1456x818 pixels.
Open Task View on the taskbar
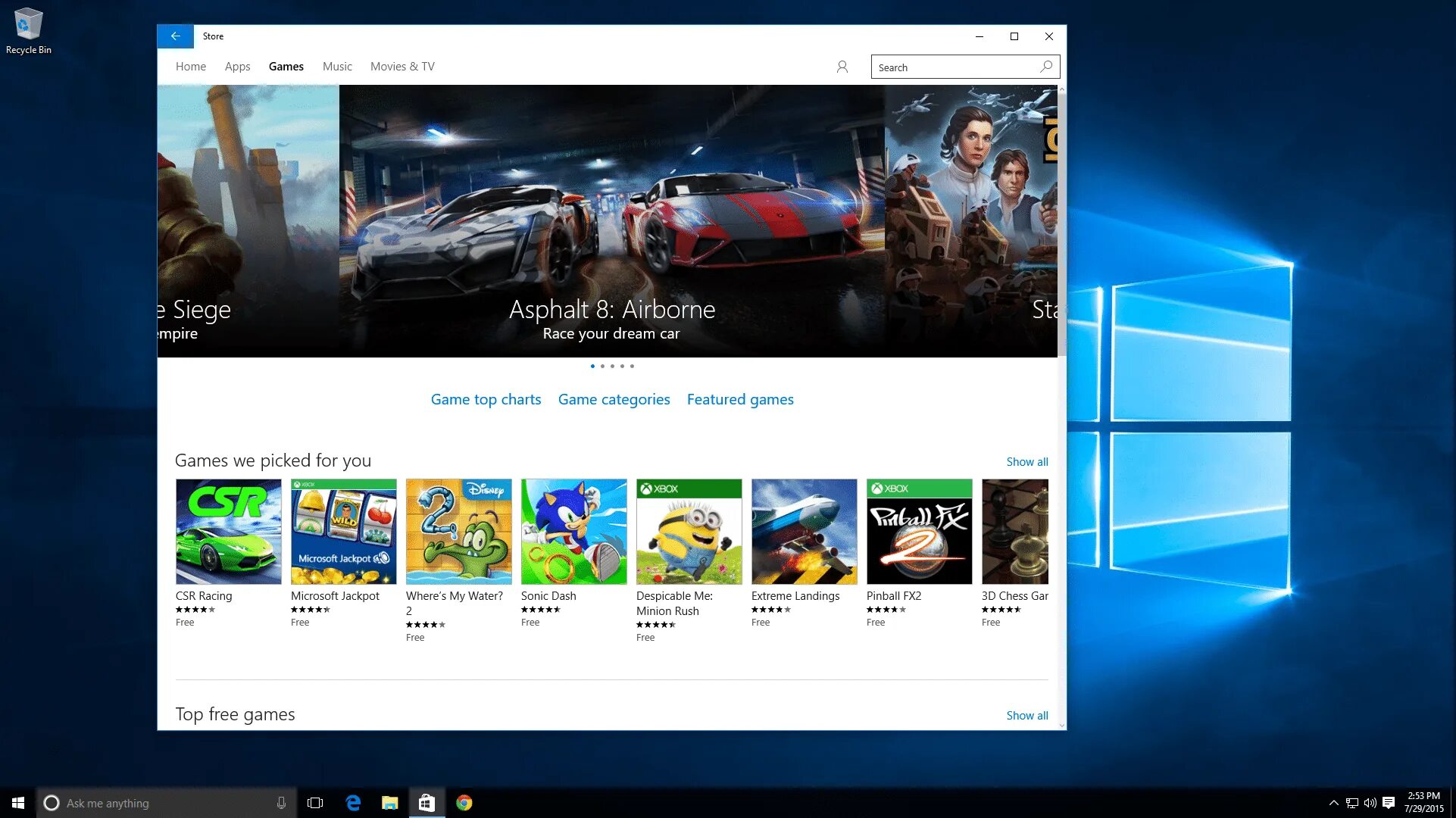point(315,803)
